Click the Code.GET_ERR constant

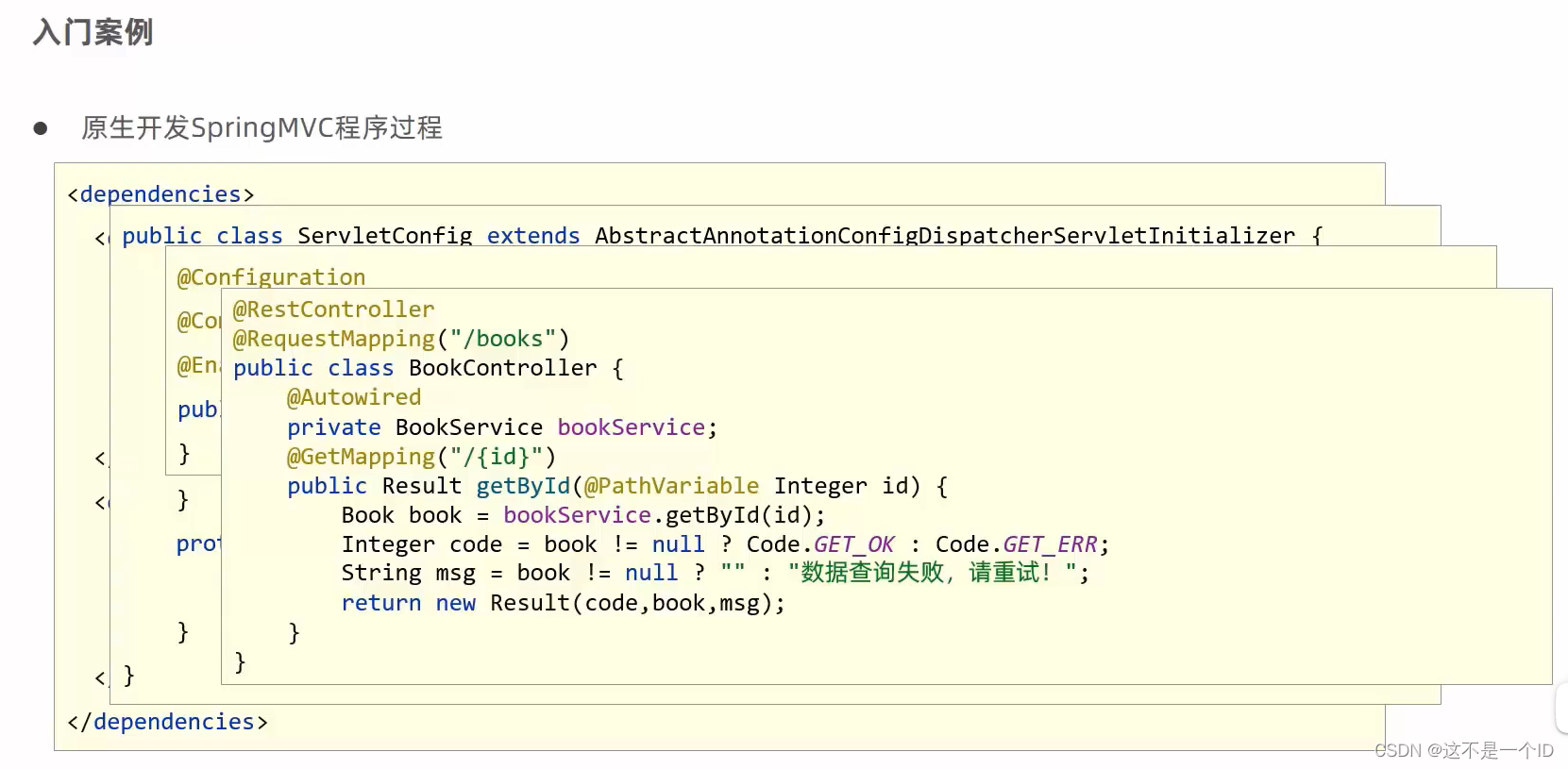pyautogui.click(x=1017, y=544)
